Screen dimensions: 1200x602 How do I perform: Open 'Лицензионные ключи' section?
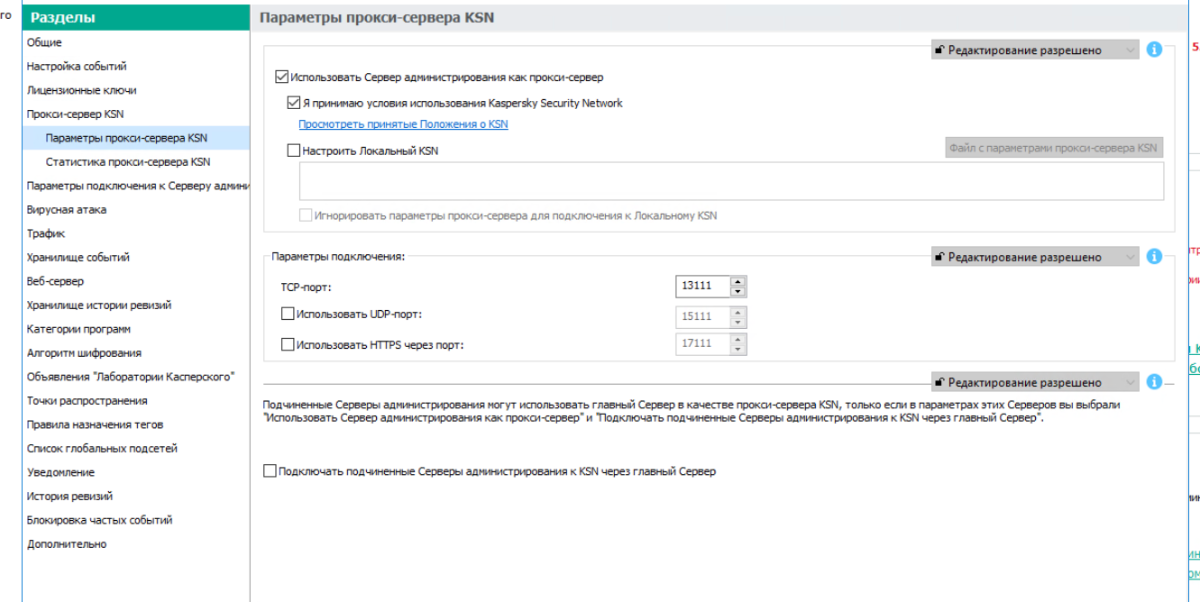click(82, 90)
